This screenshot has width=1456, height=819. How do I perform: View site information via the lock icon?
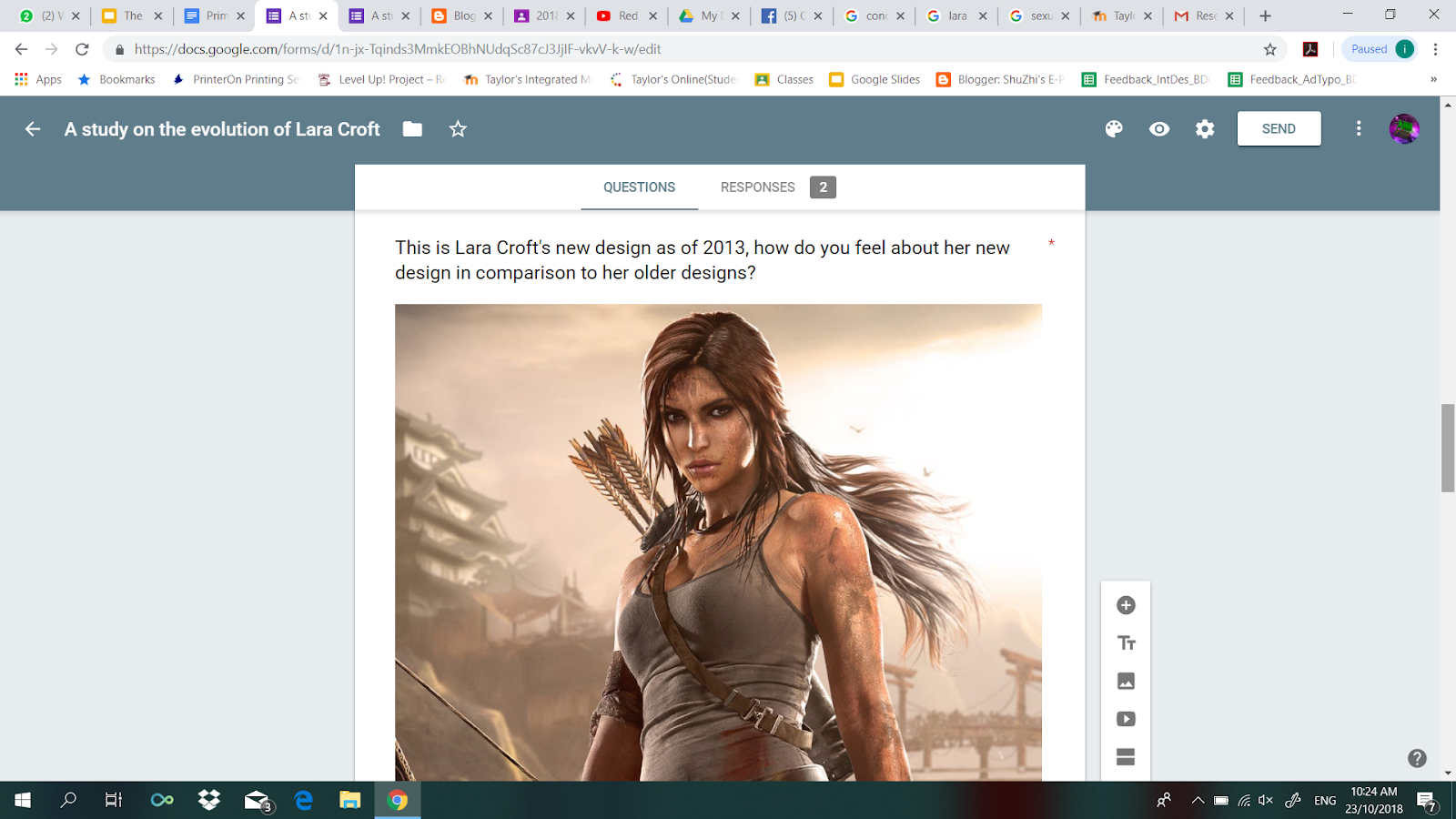119,49
